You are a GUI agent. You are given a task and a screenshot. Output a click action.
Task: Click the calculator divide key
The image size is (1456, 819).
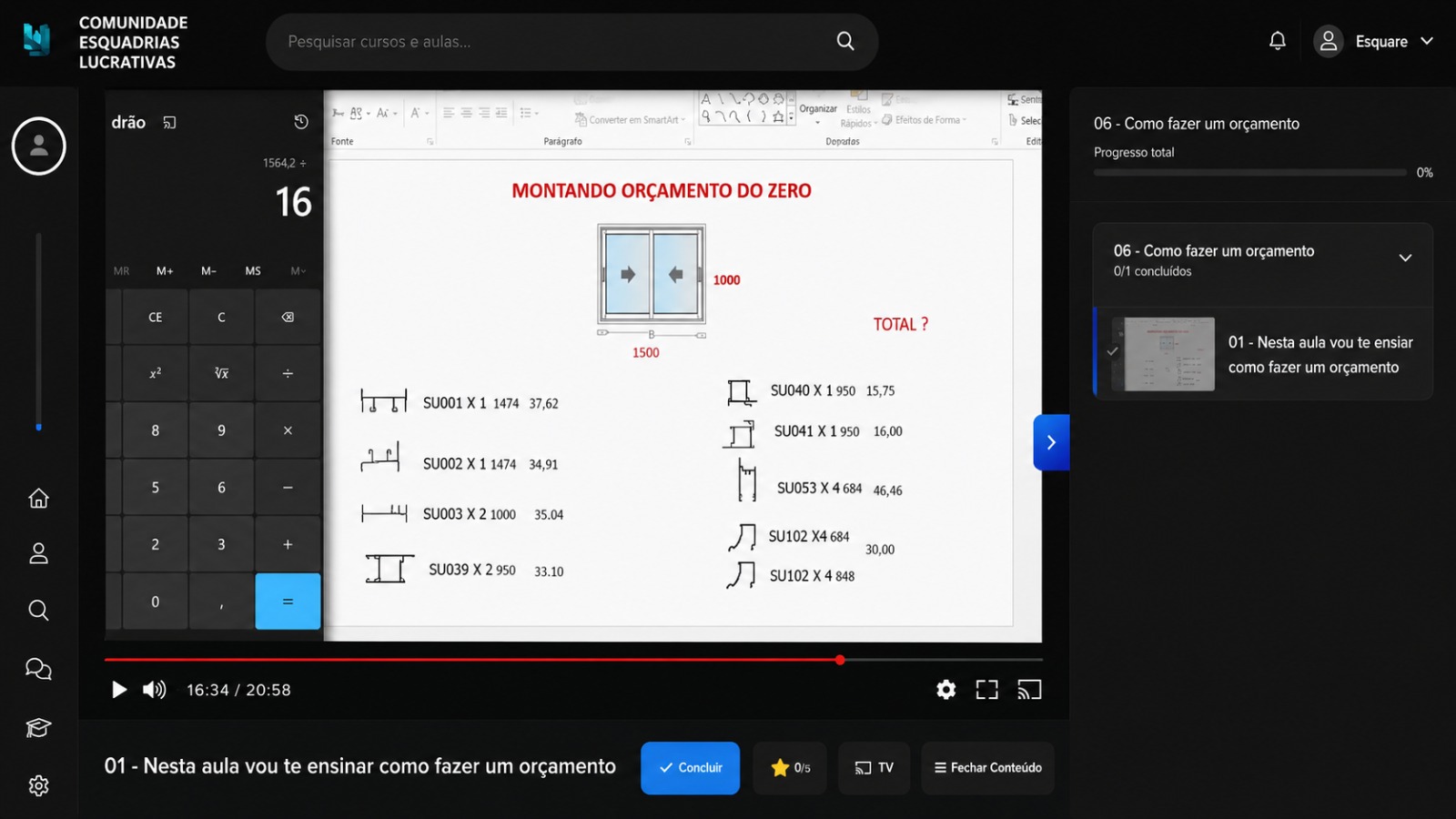288,373
